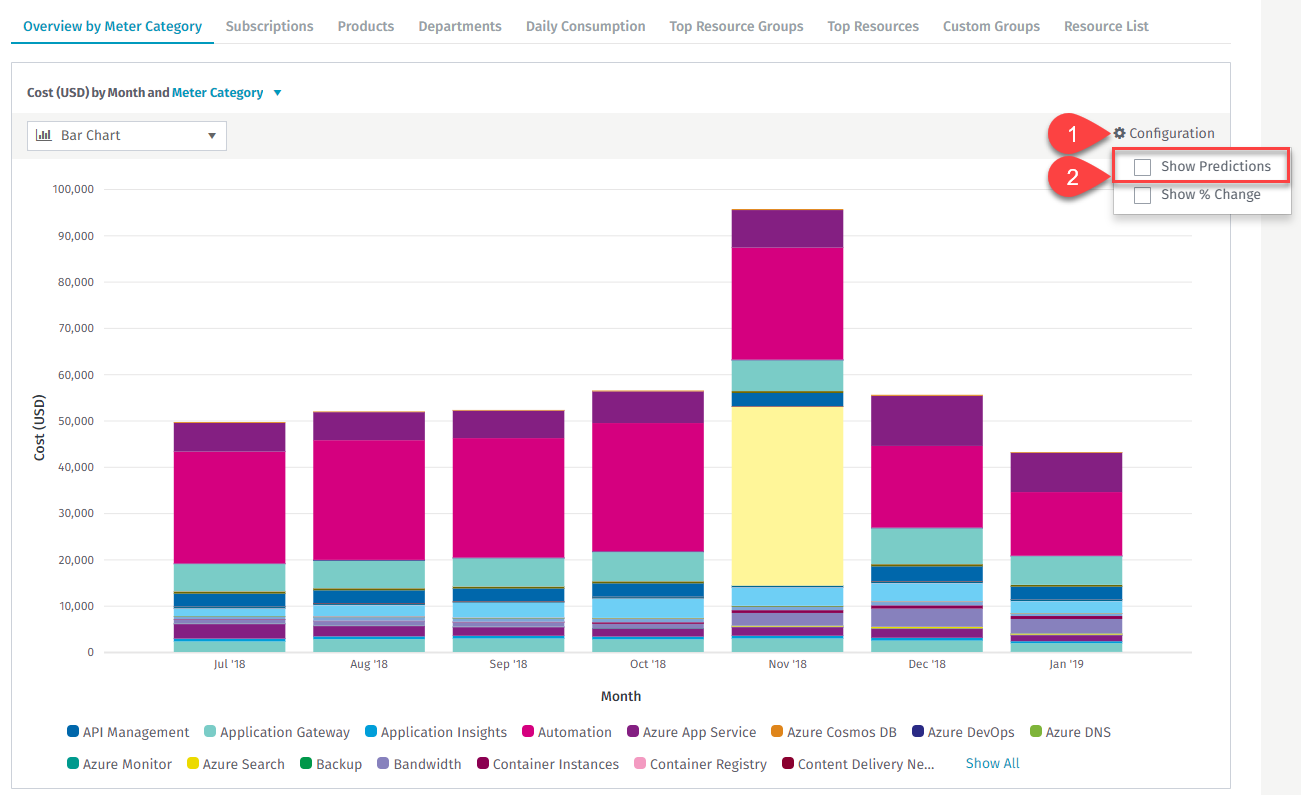Click the Automation pink legend marker
The image size is (1301, 795).
[x=527, y=732]
